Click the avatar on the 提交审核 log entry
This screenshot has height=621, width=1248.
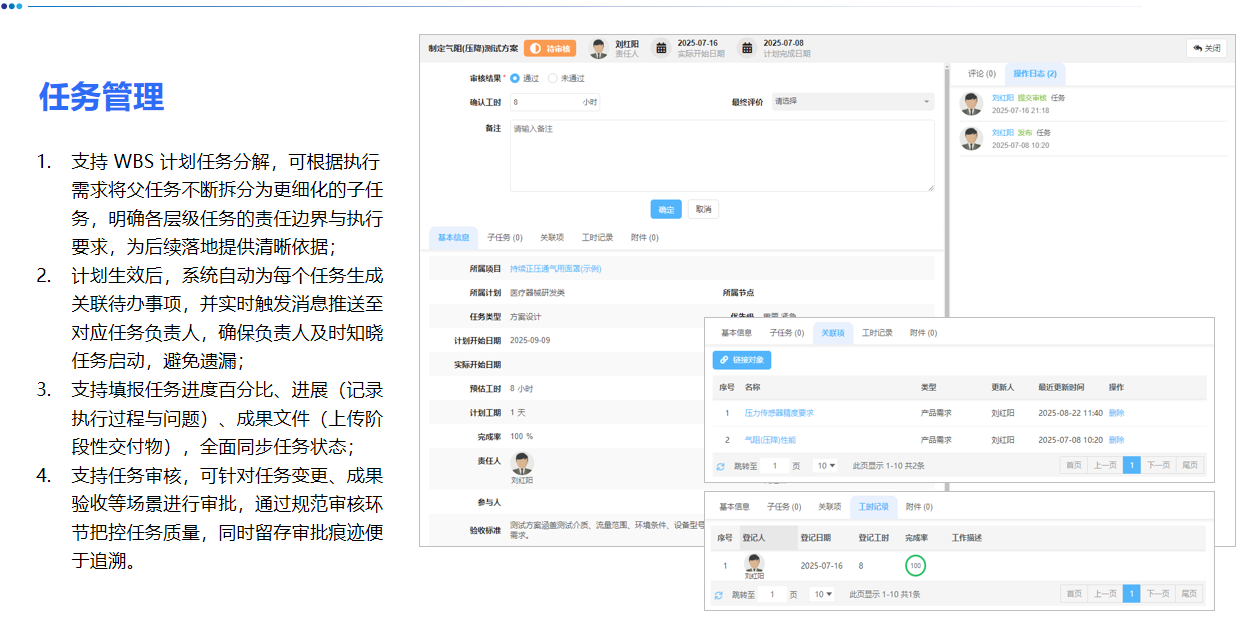tap(971, 104)
